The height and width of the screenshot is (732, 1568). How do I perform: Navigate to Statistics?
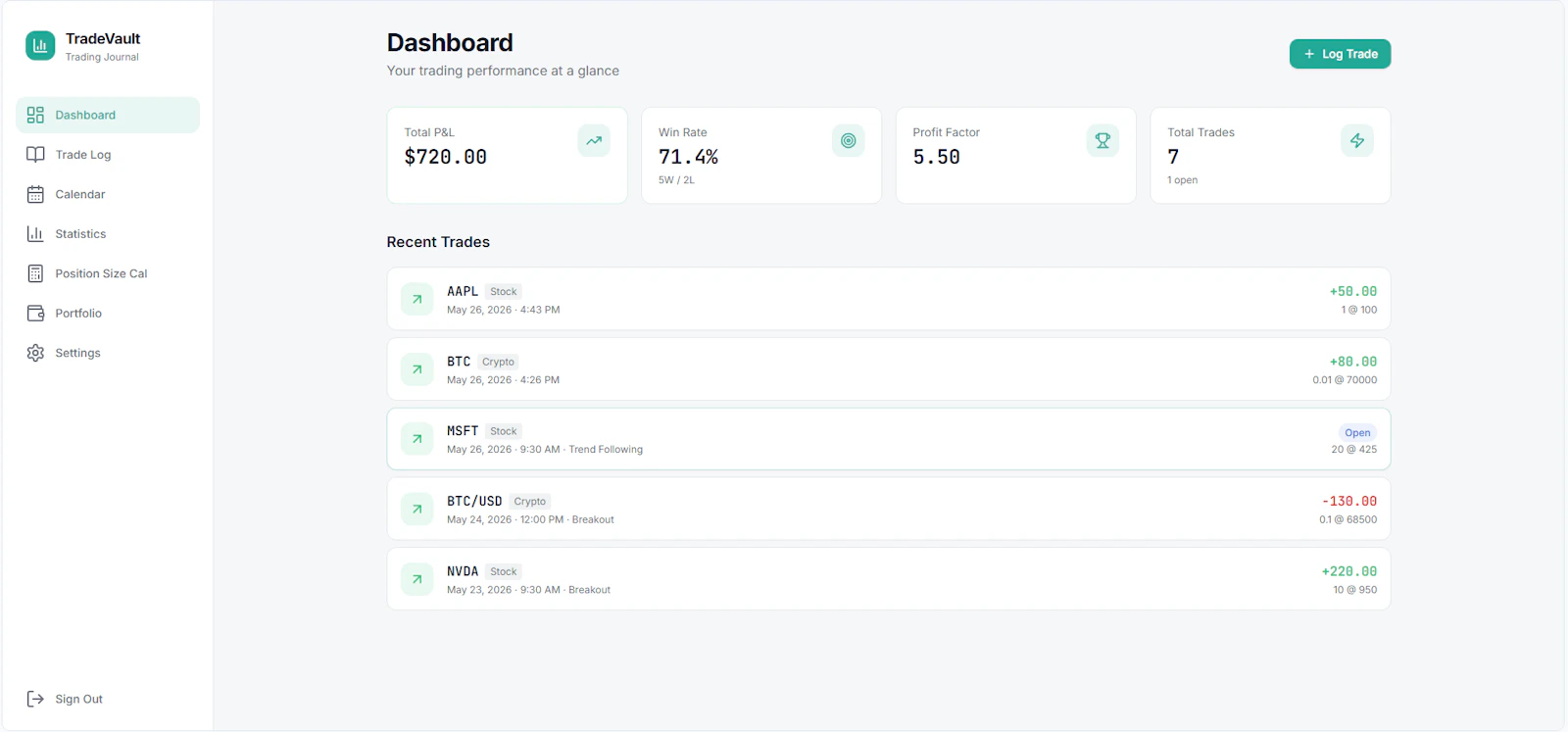pos(108,234)
